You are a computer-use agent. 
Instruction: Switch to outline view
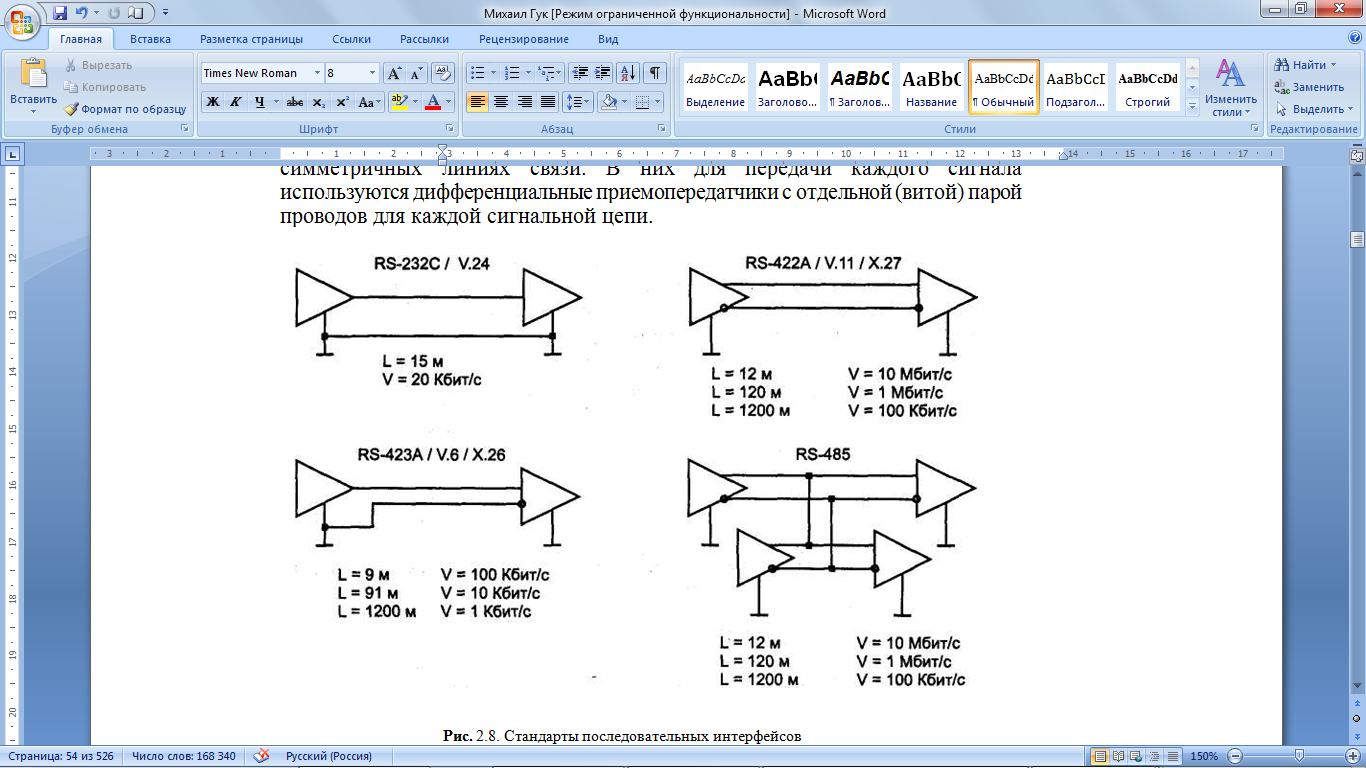coord(1156,756)
